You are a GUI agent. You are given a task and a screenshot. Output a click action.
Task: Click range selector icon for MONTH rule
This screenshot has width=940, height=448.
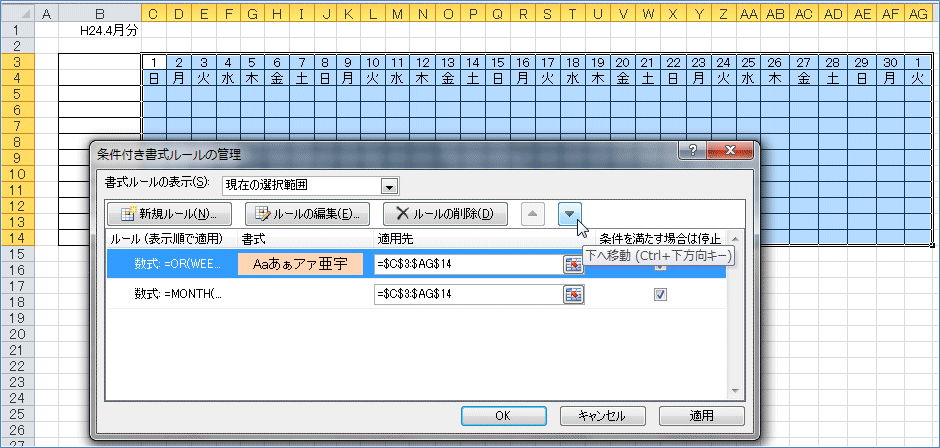(573, 294)
